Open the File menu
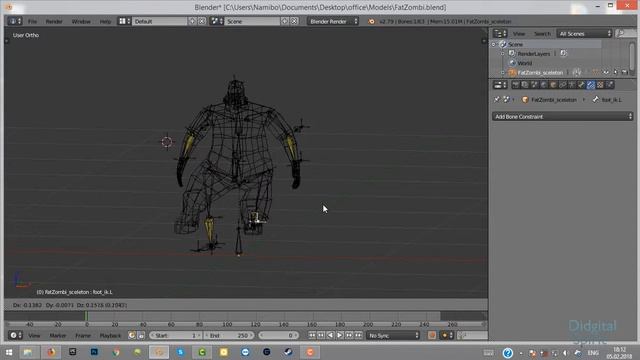This screenshot has width=640, height=360. pos(33,21)
